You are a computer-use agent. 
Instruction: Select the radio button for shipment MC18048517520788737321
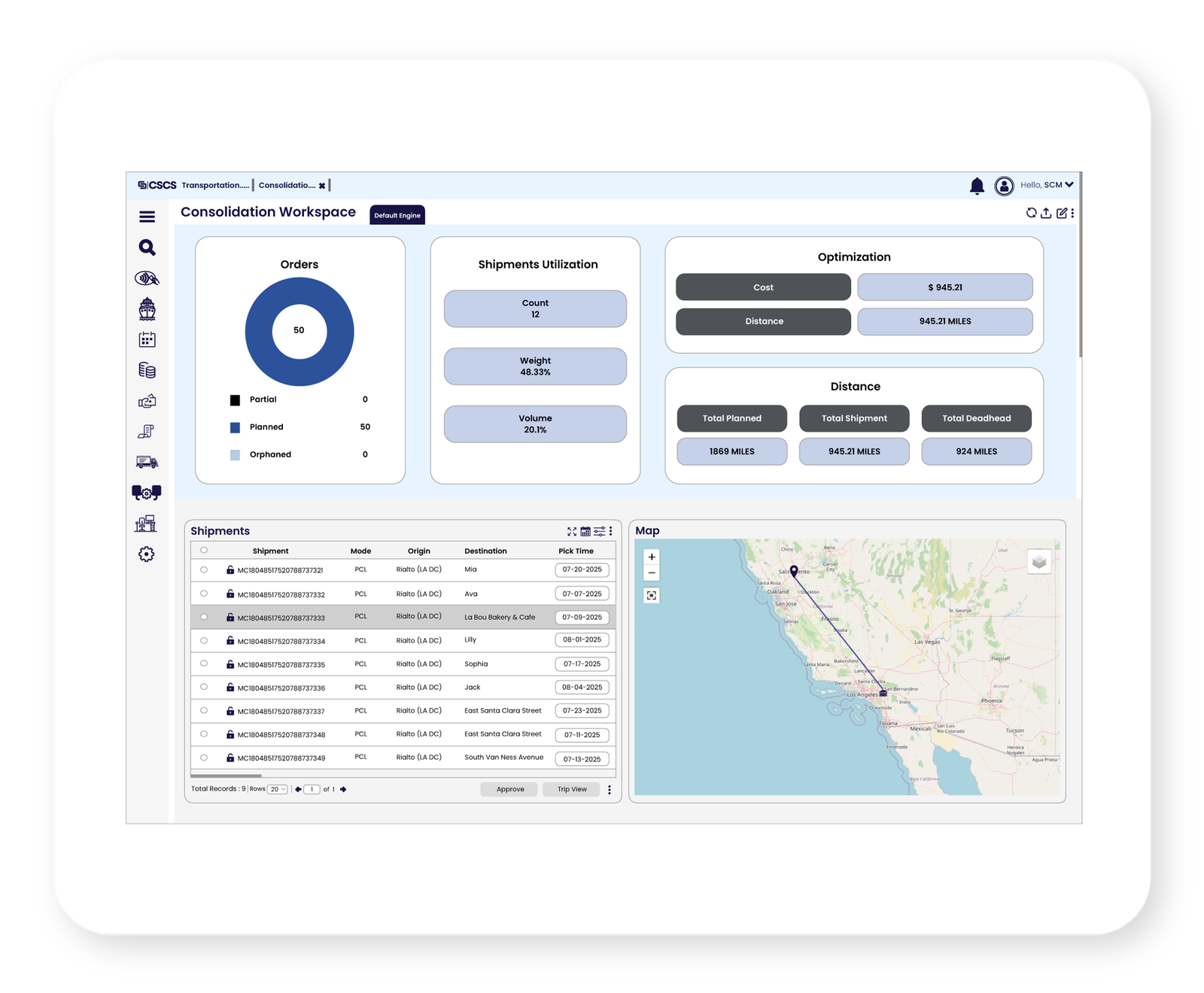[x=204, y=570]
